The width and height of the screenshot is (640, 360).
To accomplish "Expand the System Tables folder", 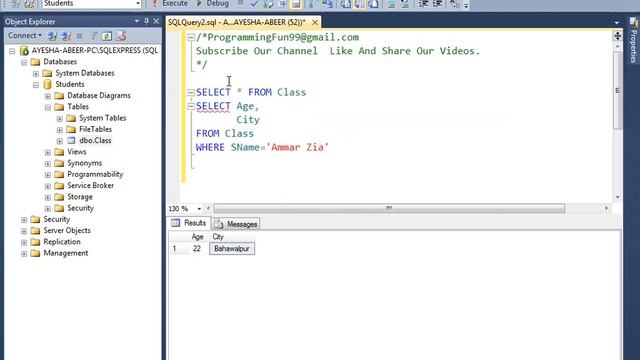I will point(60,119).
